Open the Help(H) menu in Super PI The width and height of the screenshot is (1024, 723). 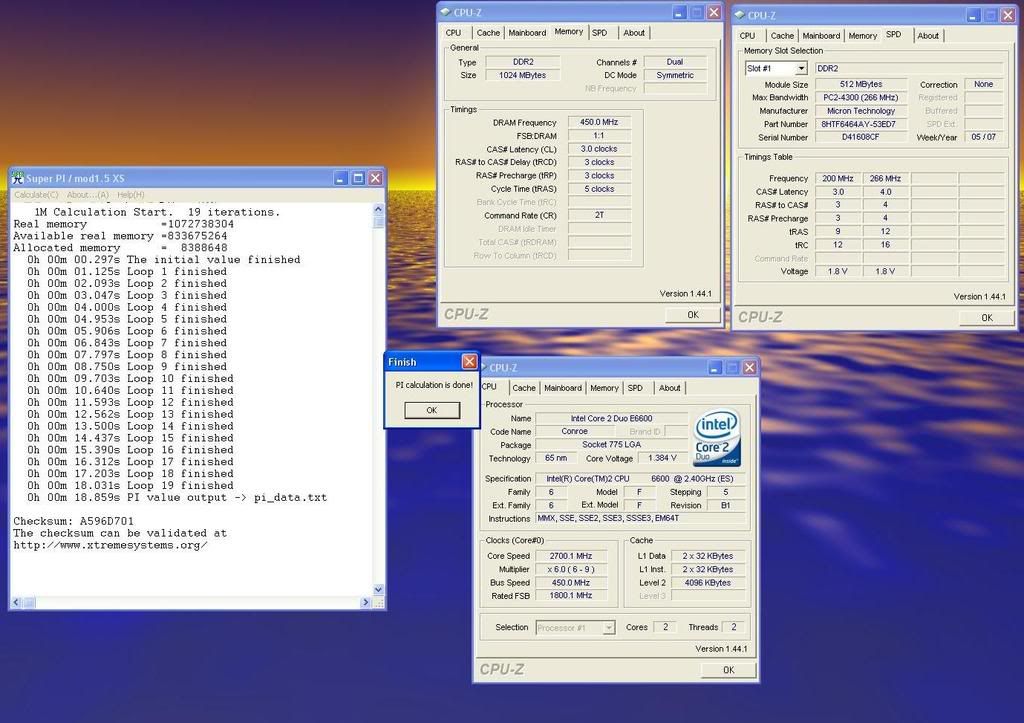(x=131, y=195)
